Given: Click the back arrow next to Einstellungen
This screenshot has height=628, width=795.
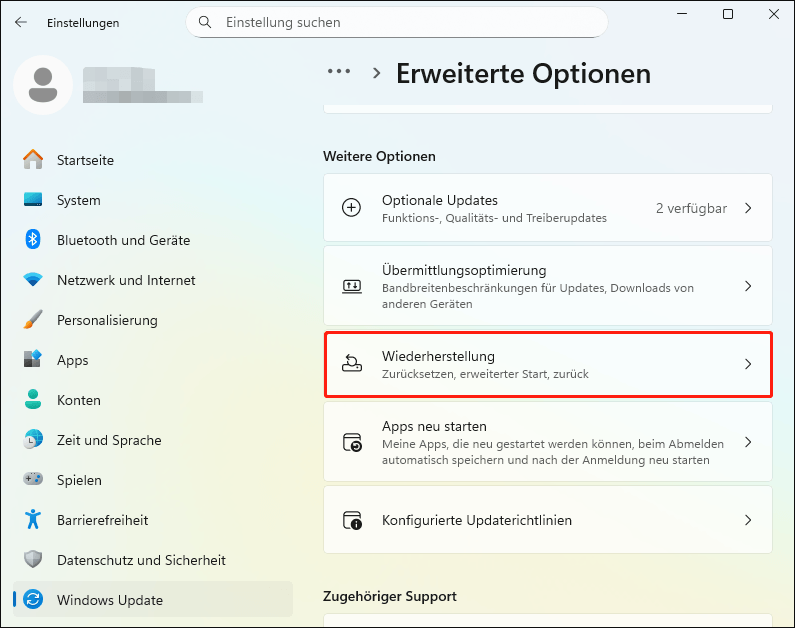Looking at the screenshot, I should coord(21,22).
